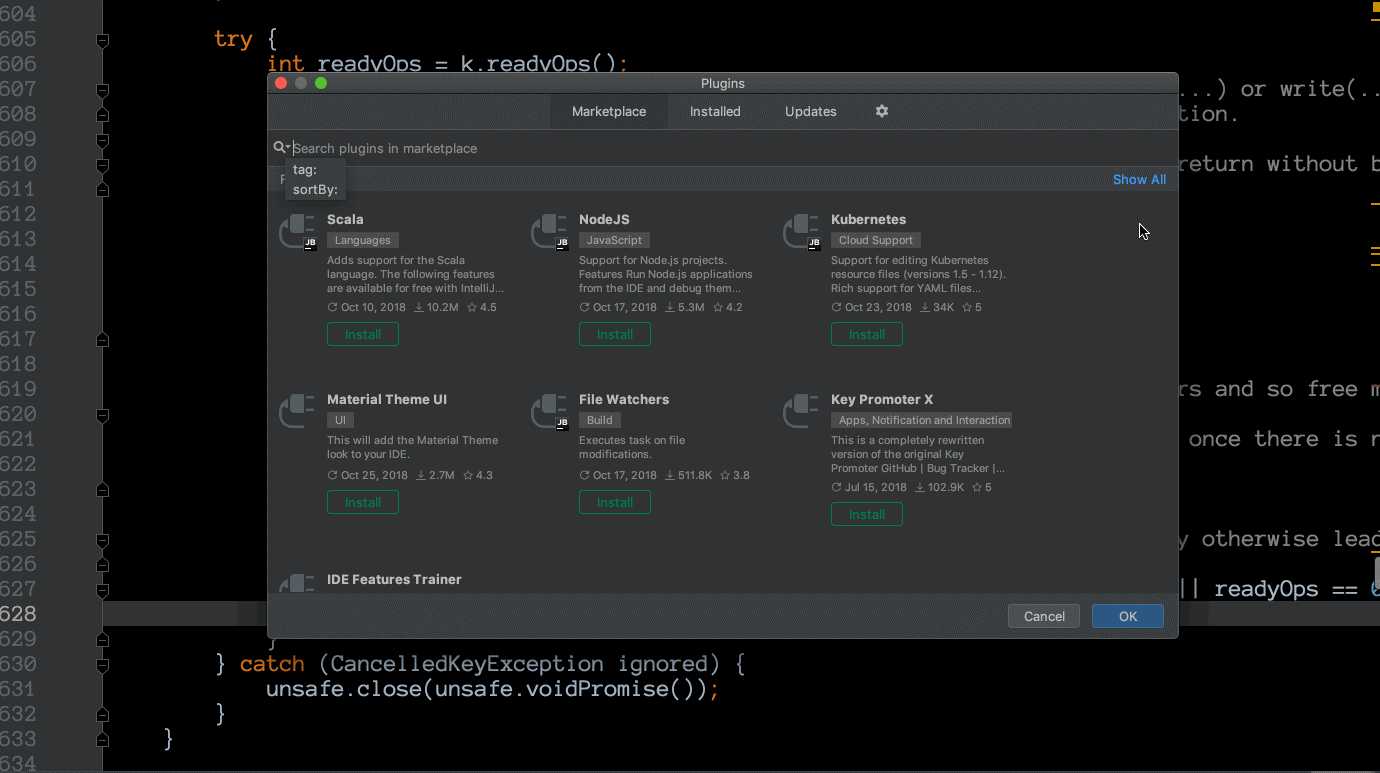Open the plugins settings gear menu
This screenshot has height=773, width=1380.
click(881, 111)
